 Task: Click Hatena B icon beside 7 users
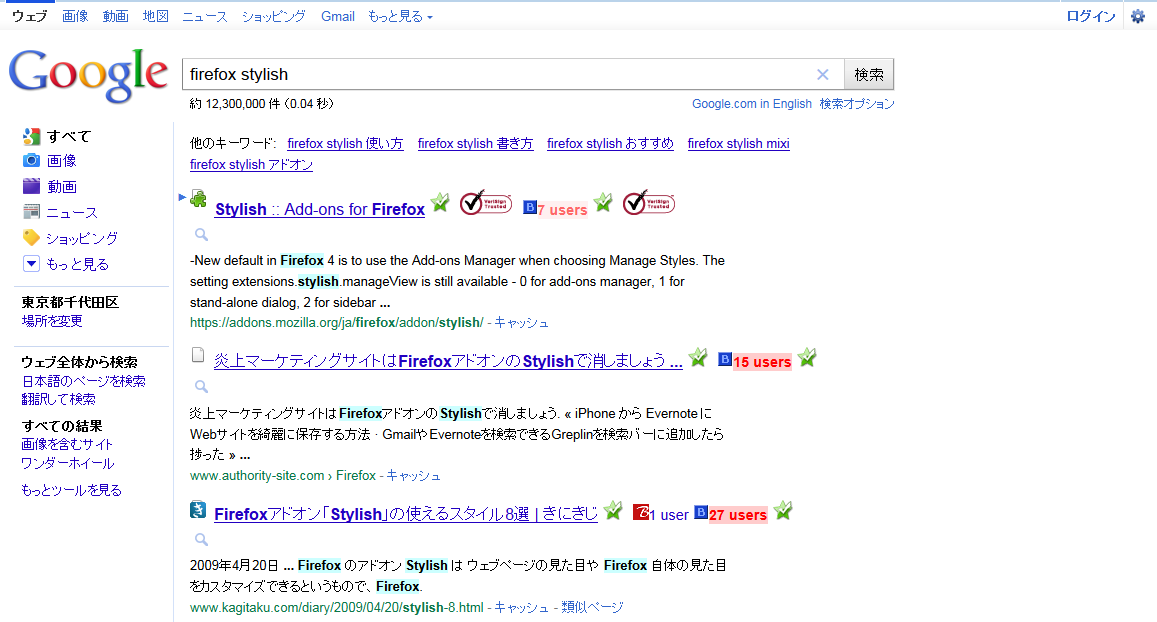point(529,207)
